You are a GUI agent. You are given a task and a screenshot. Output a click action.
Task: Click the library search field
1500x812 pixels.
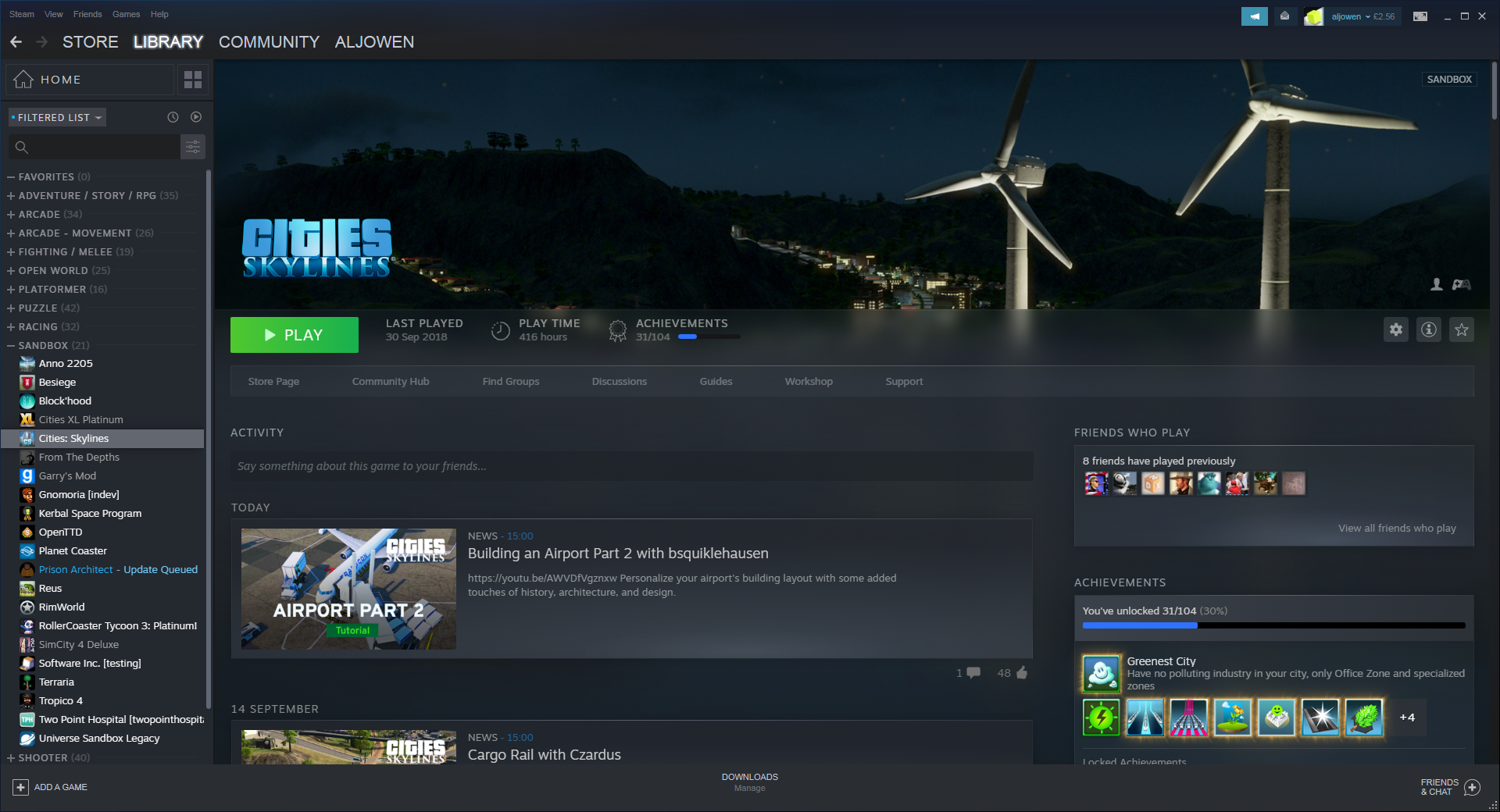(x=94, y=147)
